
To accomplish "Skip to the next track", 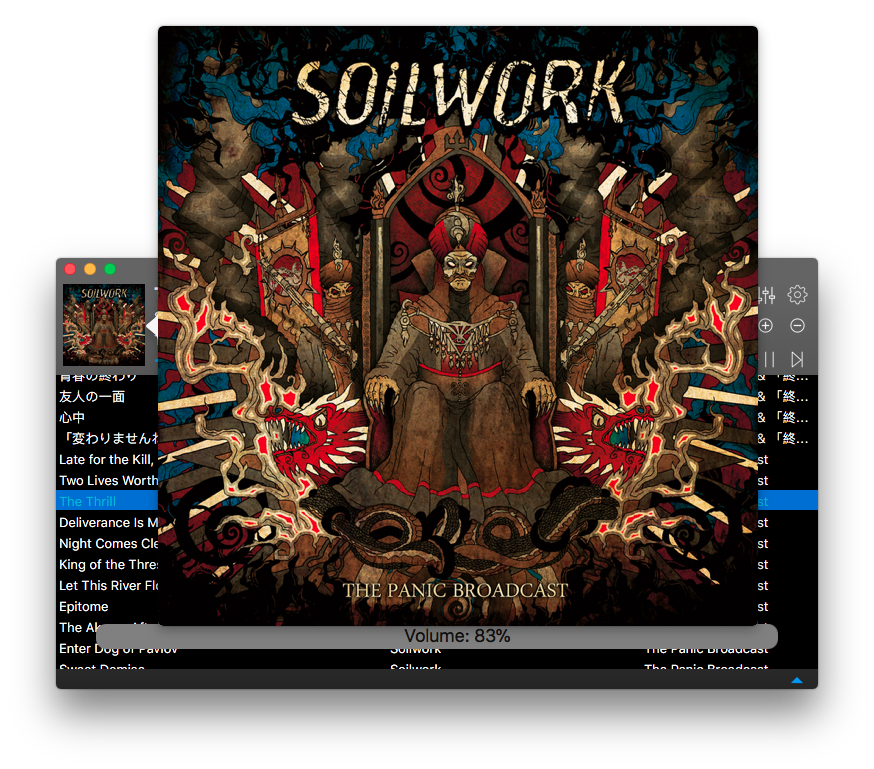I will point(797,359).
